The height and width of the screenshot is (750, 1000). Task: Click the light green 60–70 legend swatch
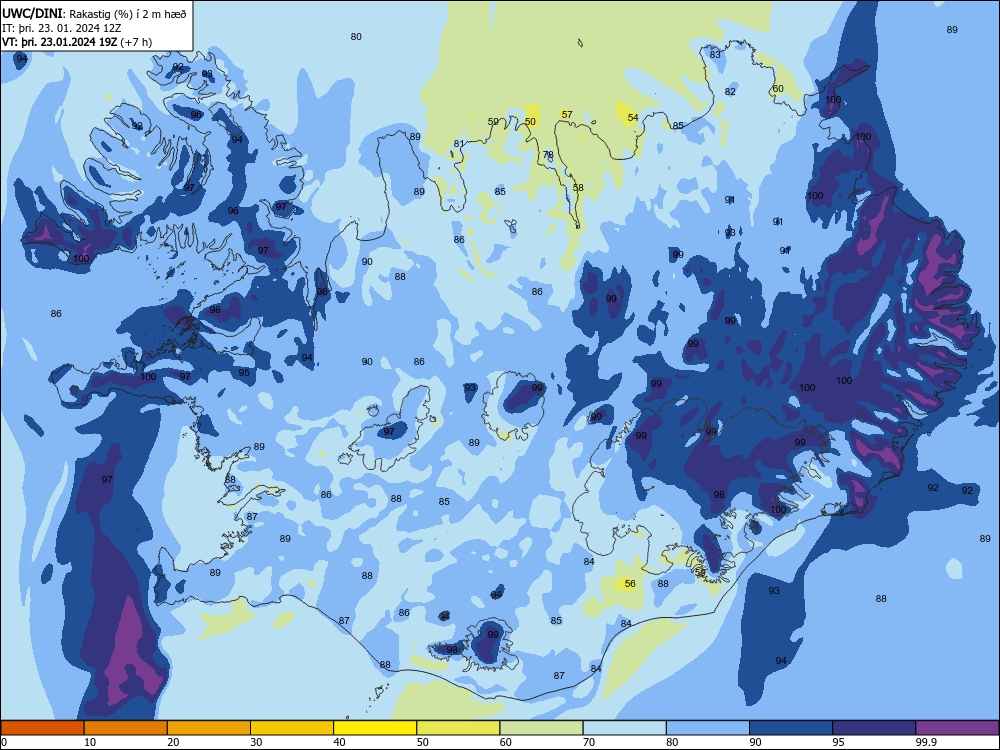pyautogui.click(x=541, y=728)
